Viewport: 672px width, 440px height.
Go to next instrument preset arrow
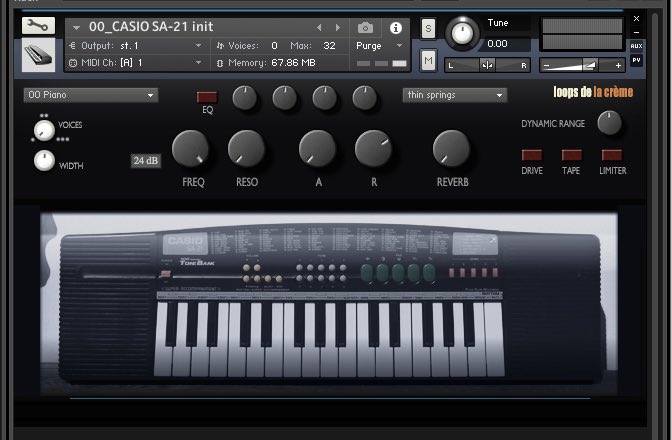pyautogui.click(x=338, y=27)
